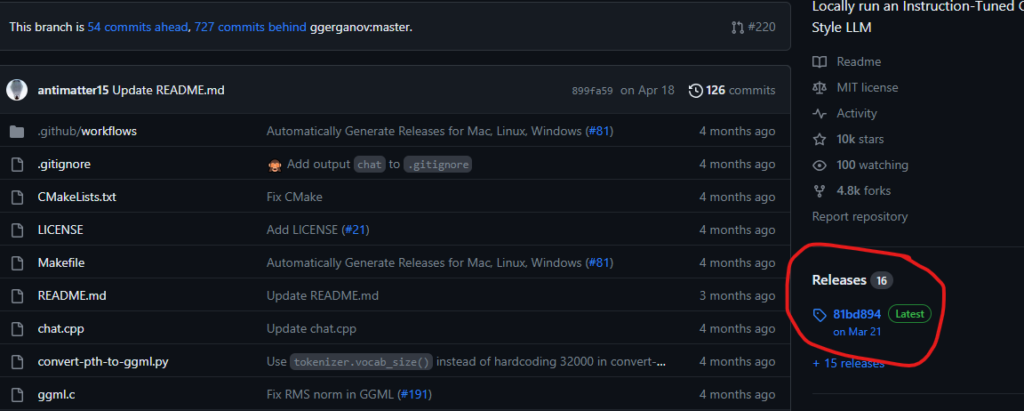Click the eye icon beside 100 watching

coord(819,165)
